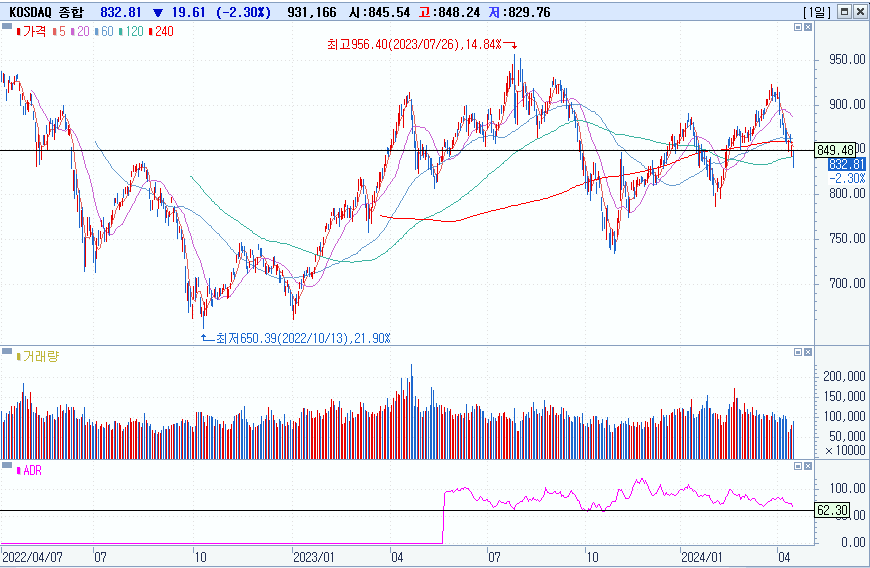Click the 2022/04/07 start date label
The image size is (870, 568).
click(x=33, y=557)
